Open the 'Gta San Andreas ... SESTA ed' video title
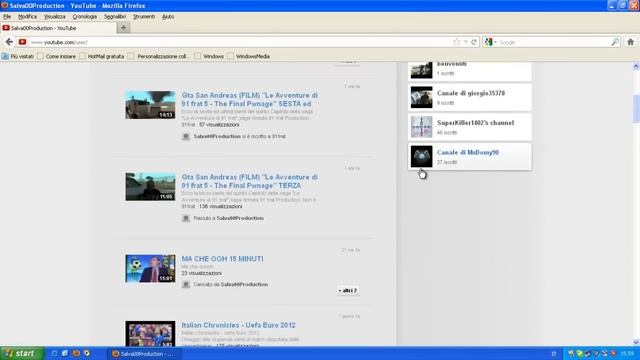Image resolution: width=640 pixels, height=360 pixels. [249, 99]
